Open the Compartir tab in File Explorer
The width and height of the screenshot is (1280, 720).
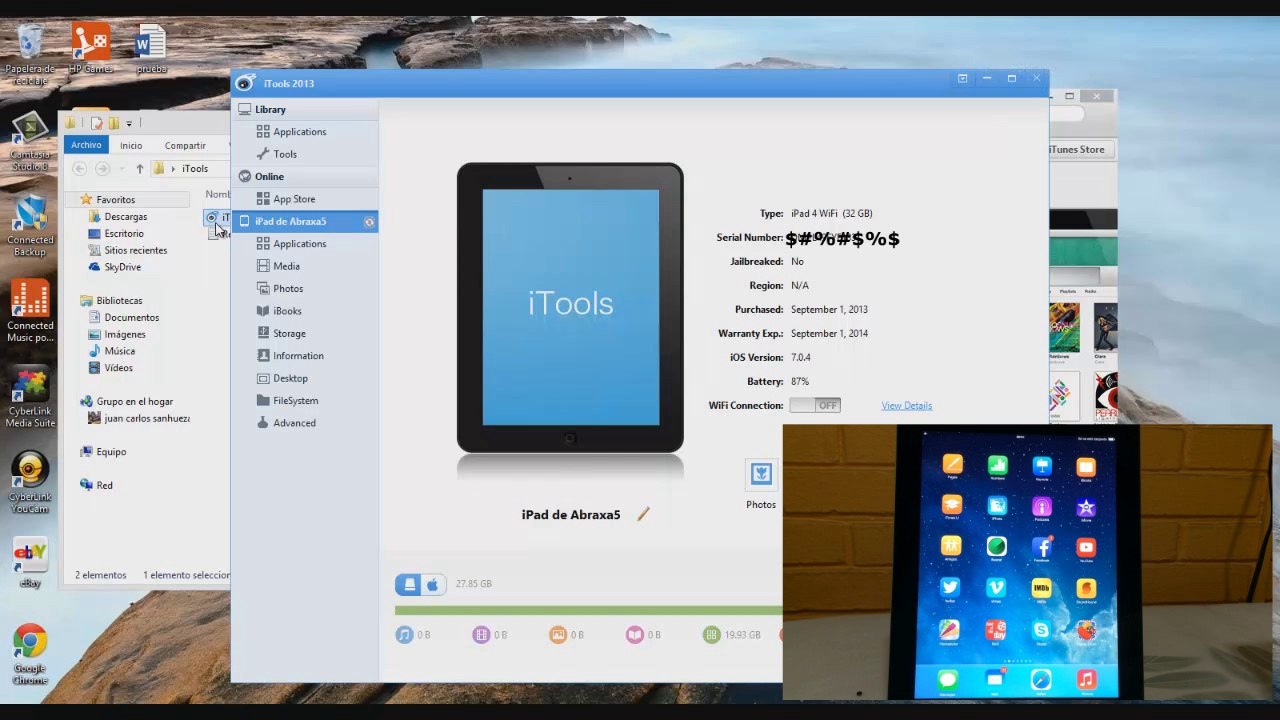click(x=185, y=145)
